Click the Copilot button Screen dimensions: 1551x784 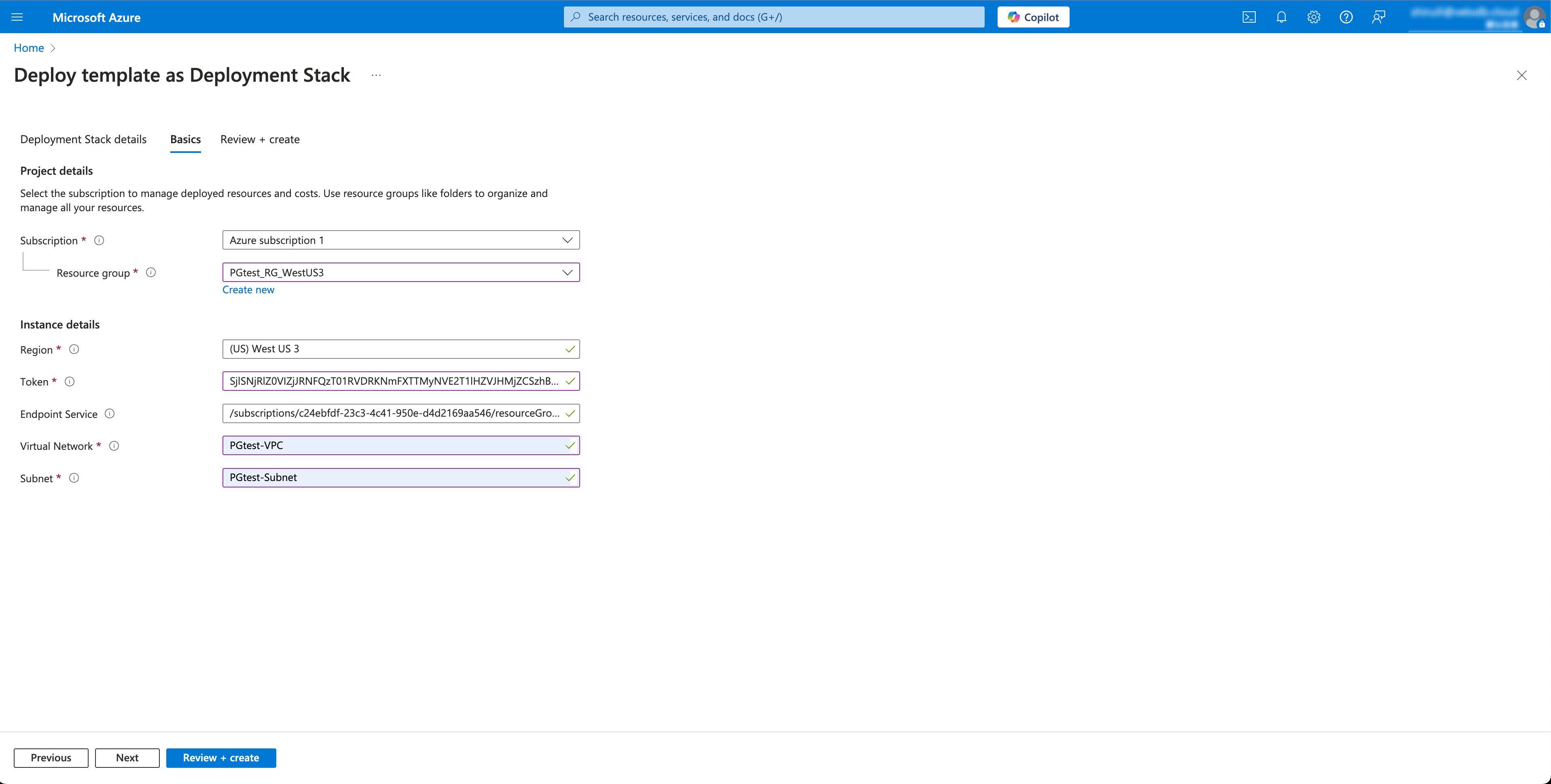(x=1033, y=17)
